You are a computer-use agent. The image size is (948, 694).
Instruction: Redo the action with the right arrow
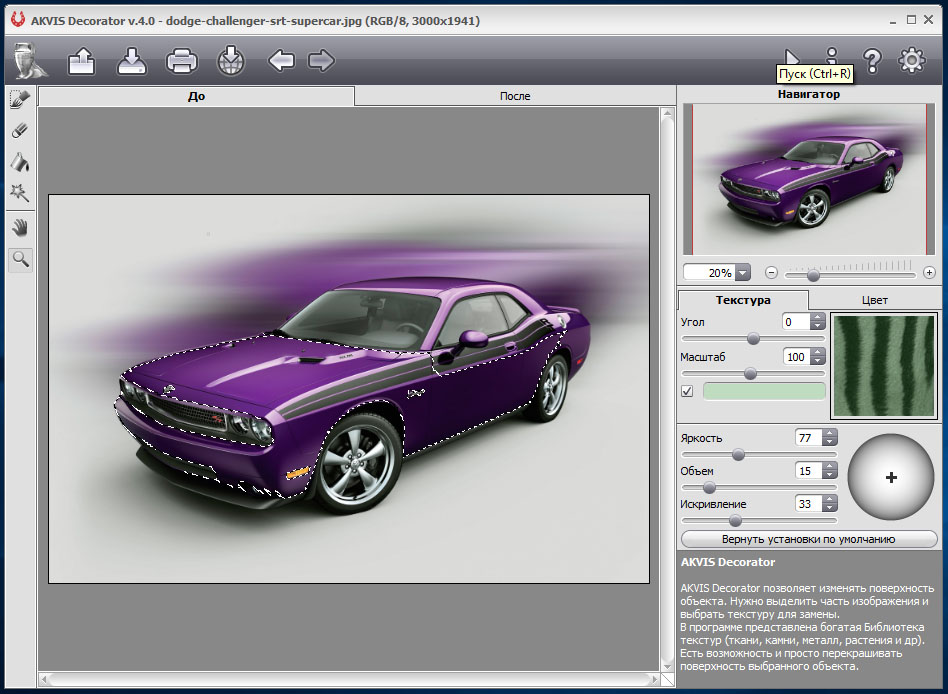point(321,60)
